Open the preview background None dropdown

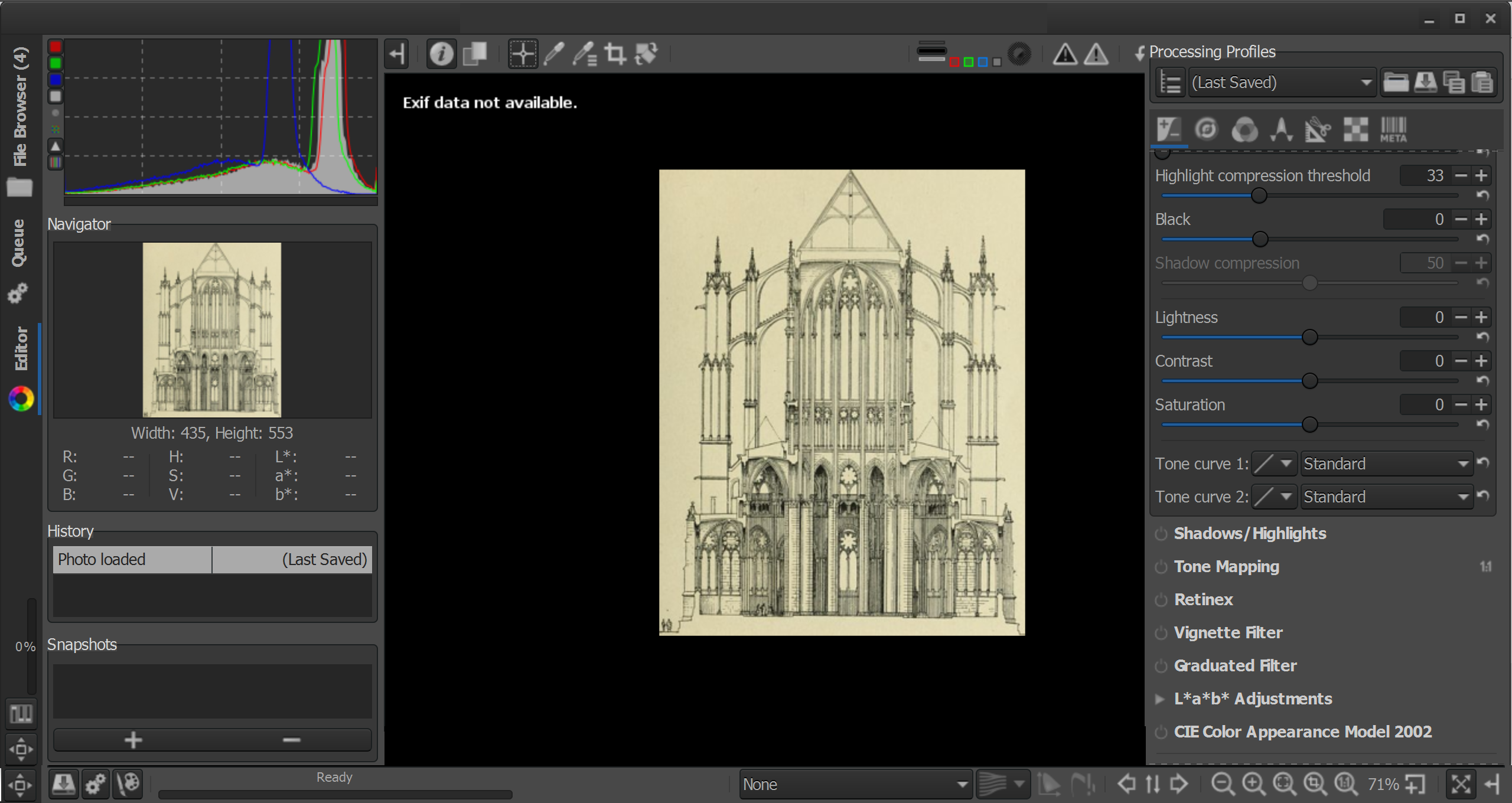[x=856, y=784]
